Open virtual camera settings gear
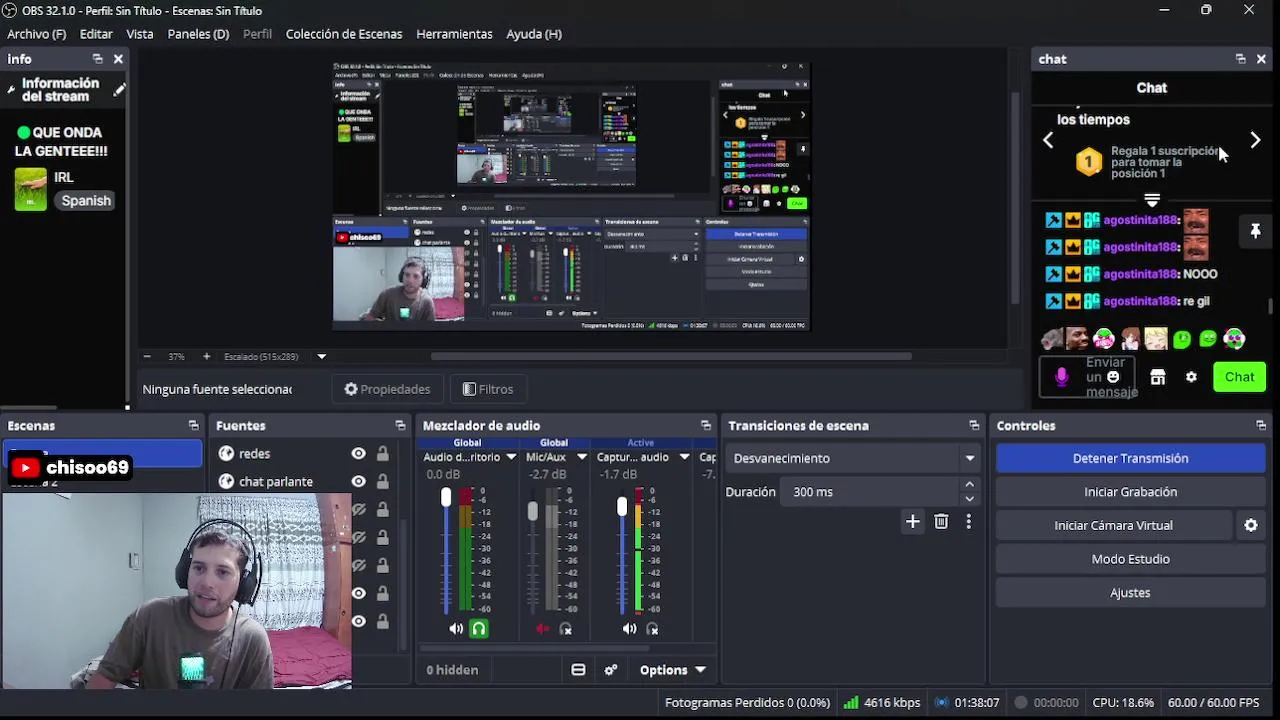Viewport: 1280px width, 720px height. [x=1251, y=525]
